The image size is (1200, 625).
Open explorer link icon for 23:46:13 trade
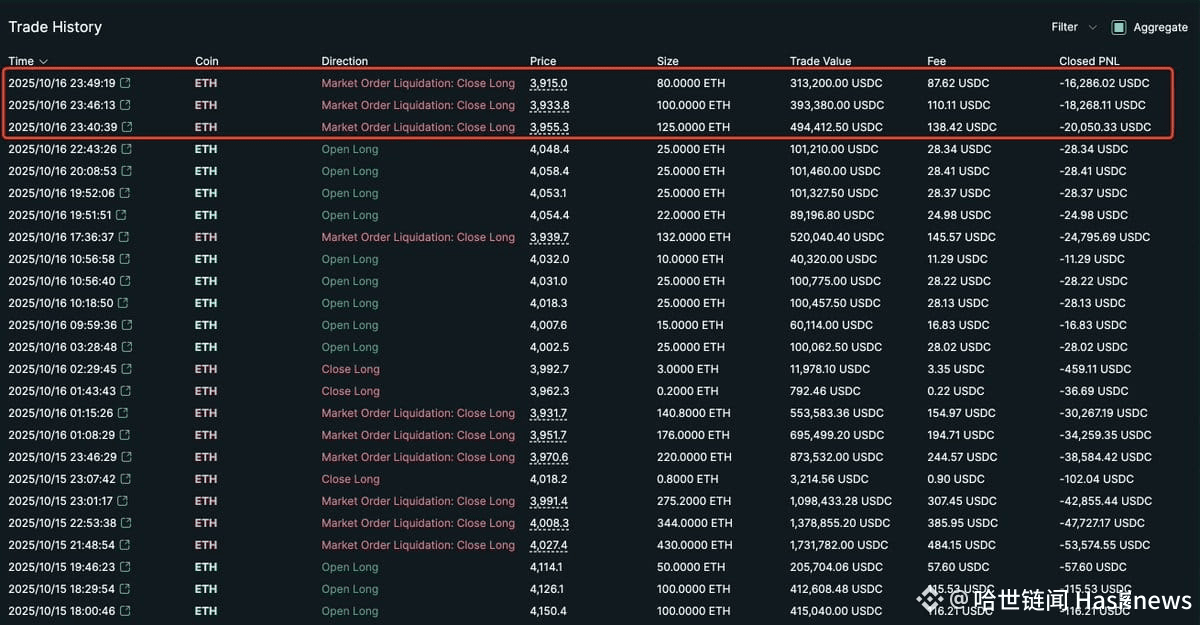(126, 105)
